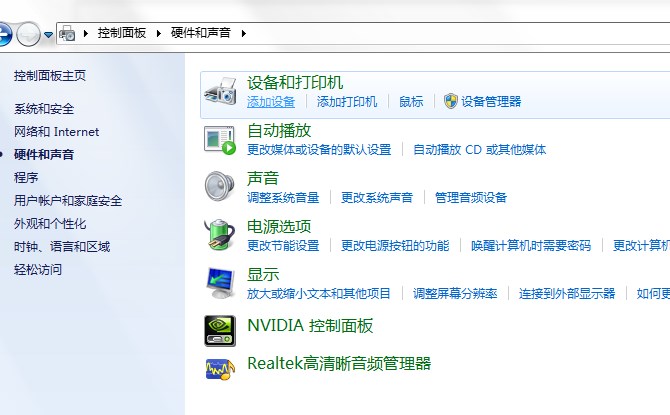Click the Realtek audio manager icon
The height and width of the screenshot is (415, 670).
point(220,368)
